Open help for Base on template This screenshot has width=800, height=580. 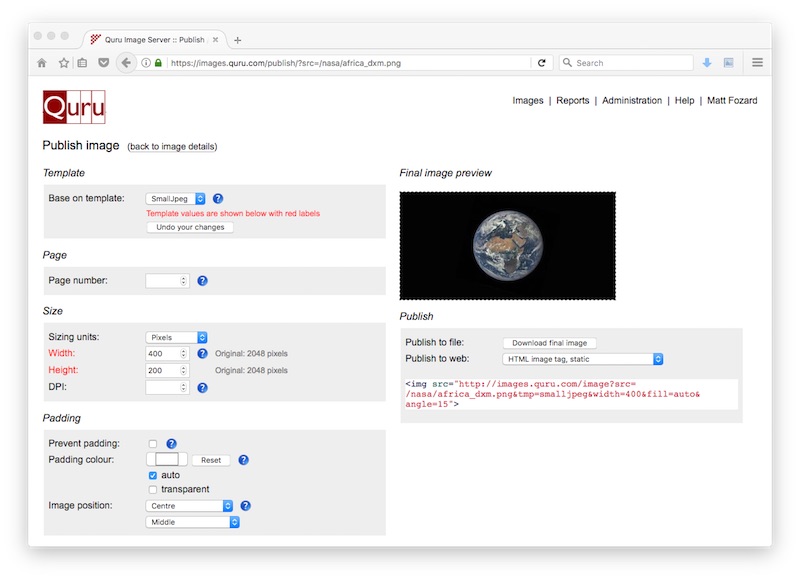pyautogui.click(x=218, y=198)
